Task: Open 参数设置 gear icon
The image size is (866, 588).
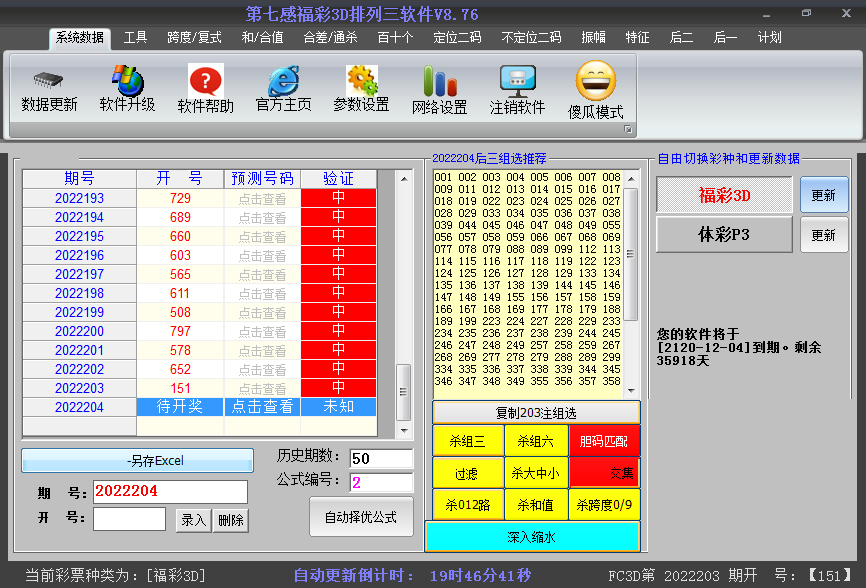Action: (362, 81)
